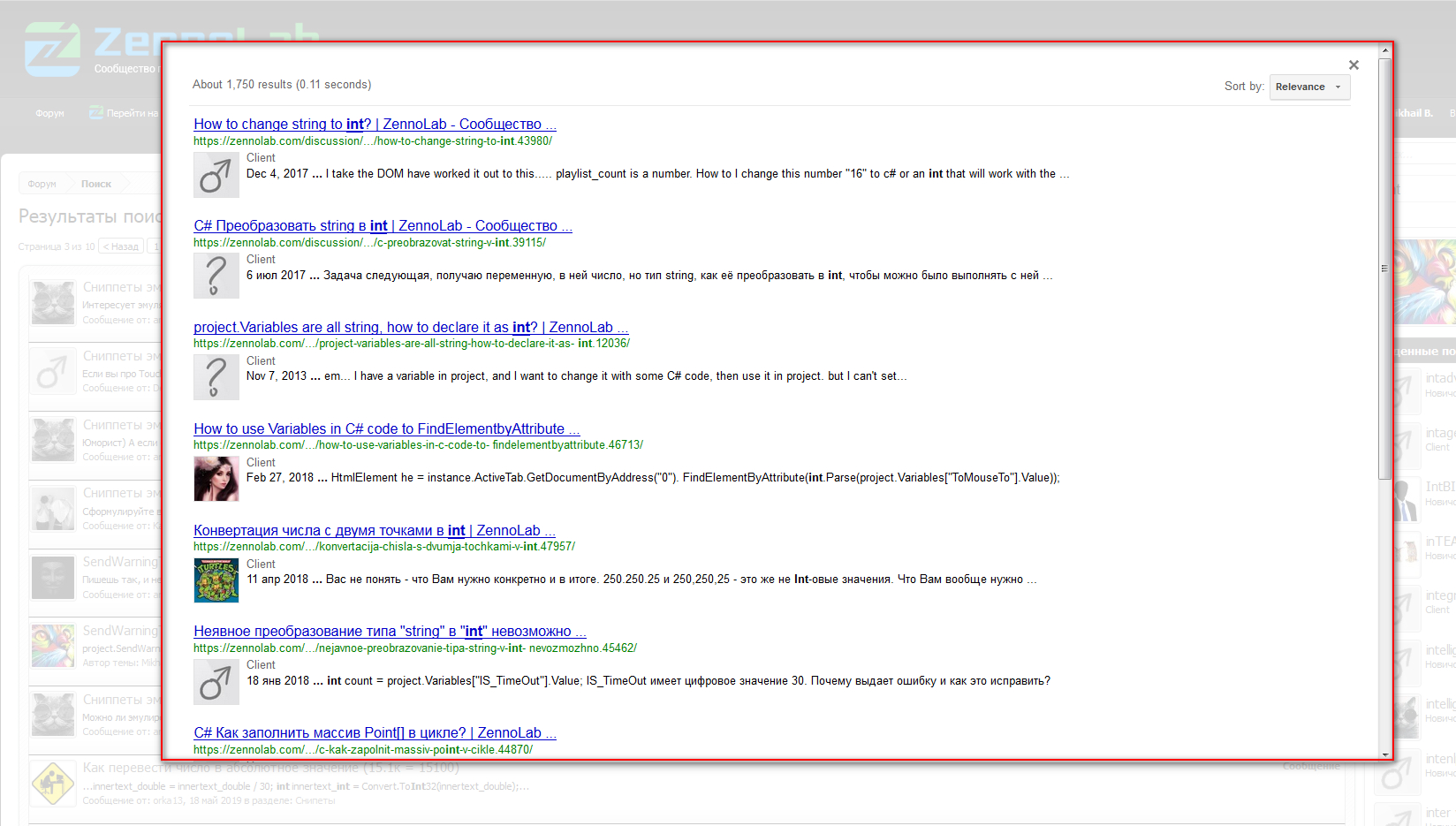
Task: Click the overlay scrollbar down arrow
Action: pos(1384,754)
